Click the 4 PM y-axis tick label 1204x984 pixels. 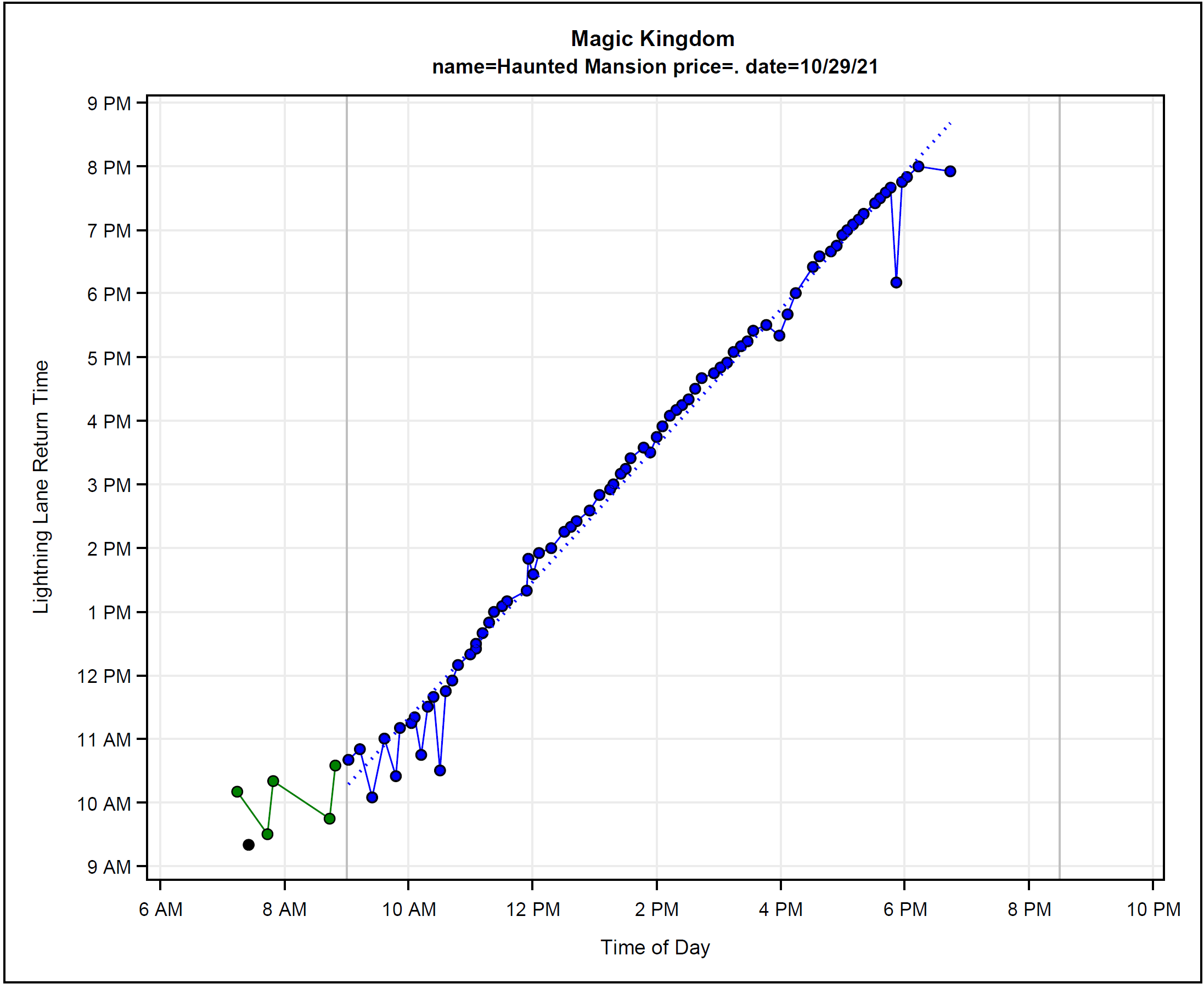click(109, 422)
